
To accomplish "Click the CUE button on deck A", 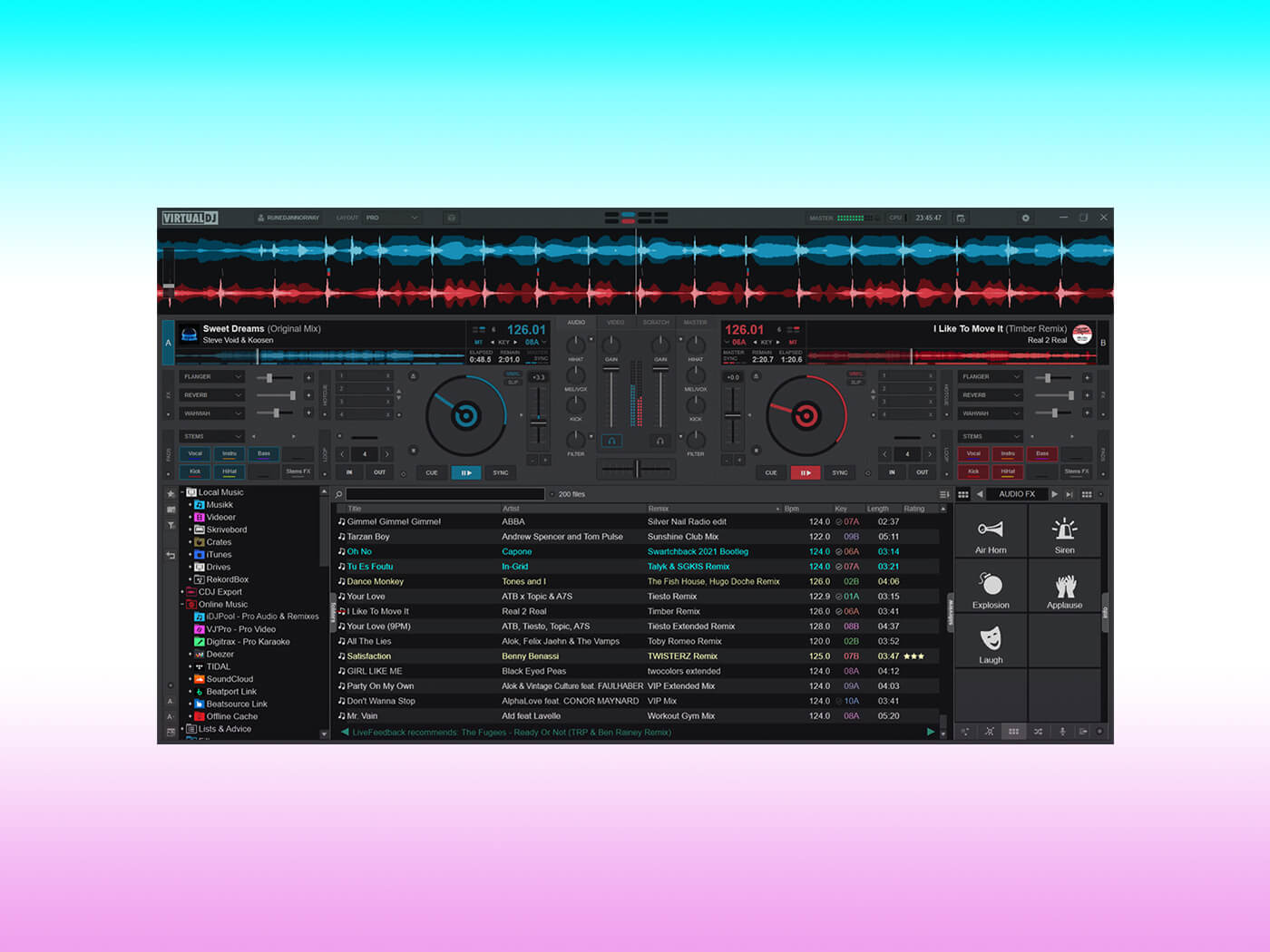I will 432,472.
